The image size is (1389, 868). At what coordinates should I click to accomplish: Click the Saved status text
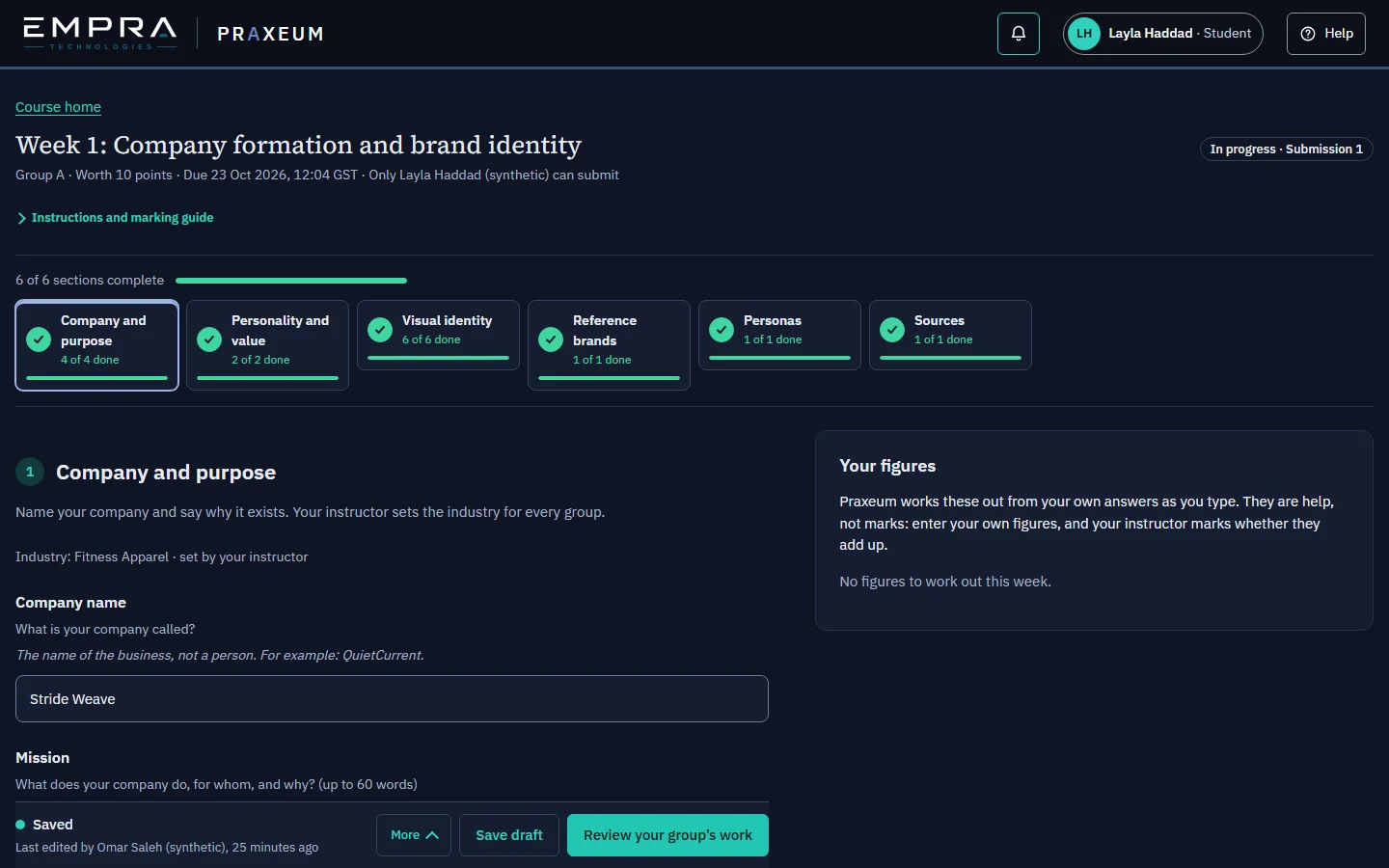(x=53, y=825)
